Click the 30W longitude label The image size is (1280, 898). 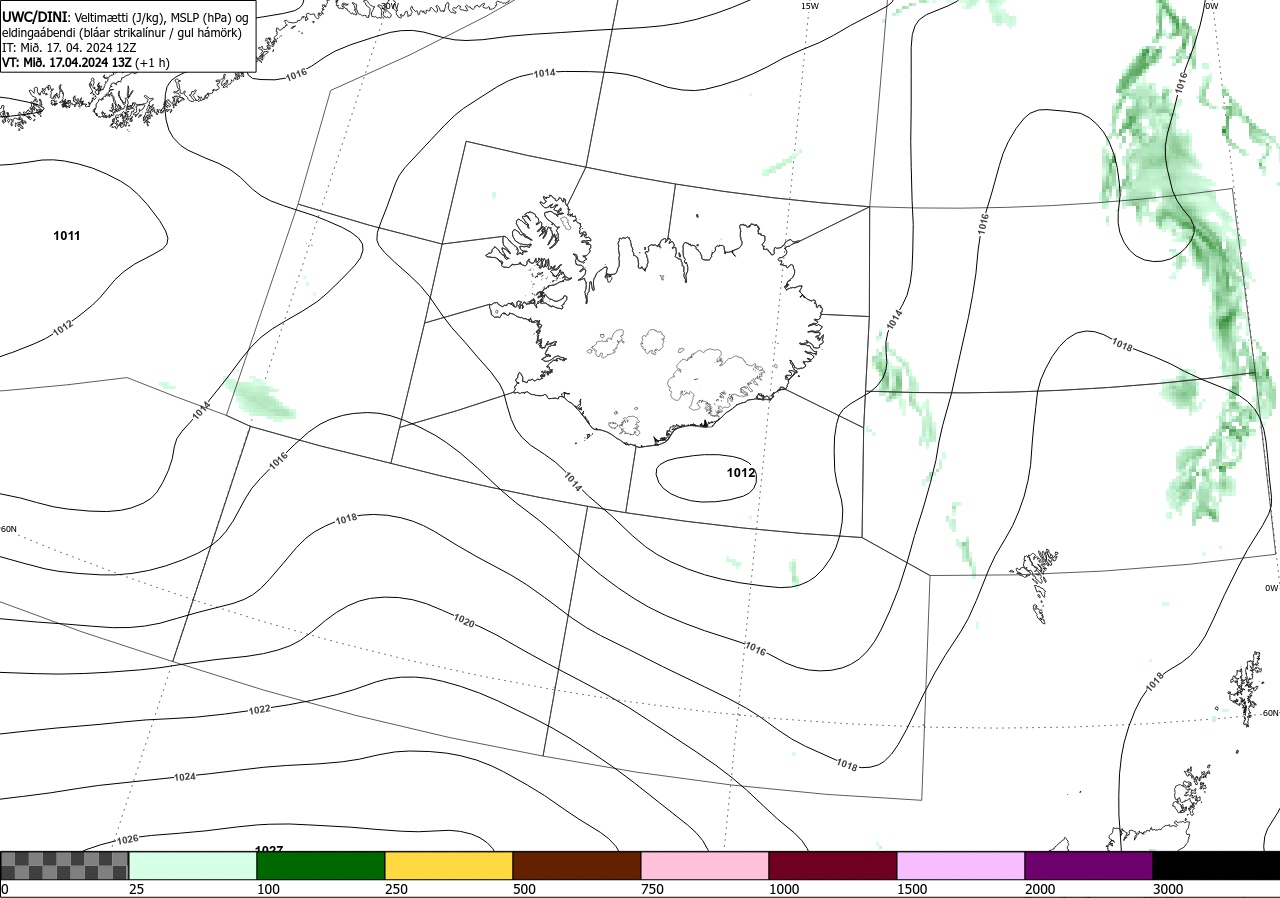(390, 6)
